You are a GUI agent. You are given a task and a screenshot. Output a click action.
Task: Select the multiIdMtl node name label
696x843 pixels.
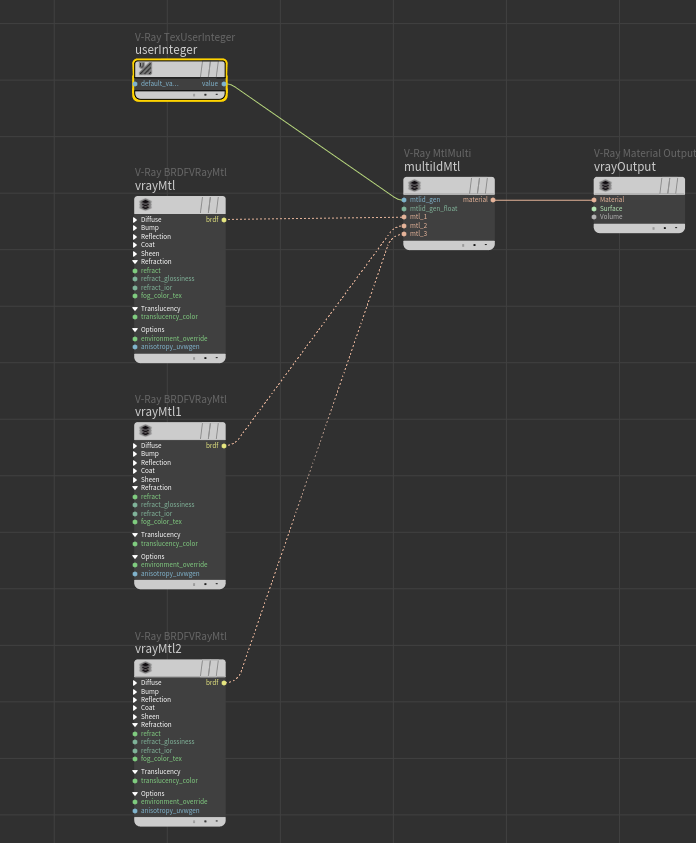[x=432, y=167]
